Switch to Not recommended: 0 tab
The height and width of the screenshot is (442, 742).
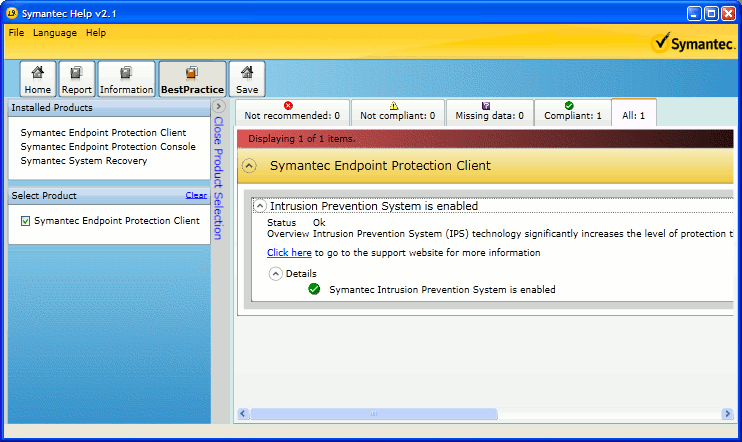point(292,113)
